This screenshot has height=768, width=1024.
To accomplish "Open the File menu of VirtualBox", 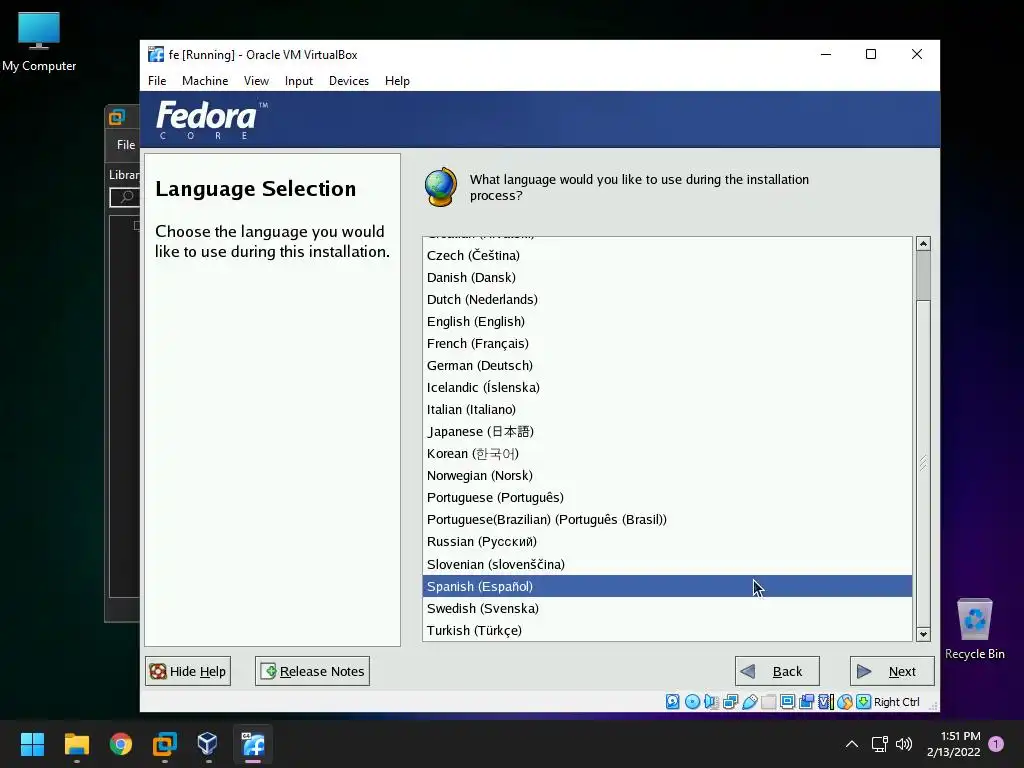I will (x=157, y=81).
